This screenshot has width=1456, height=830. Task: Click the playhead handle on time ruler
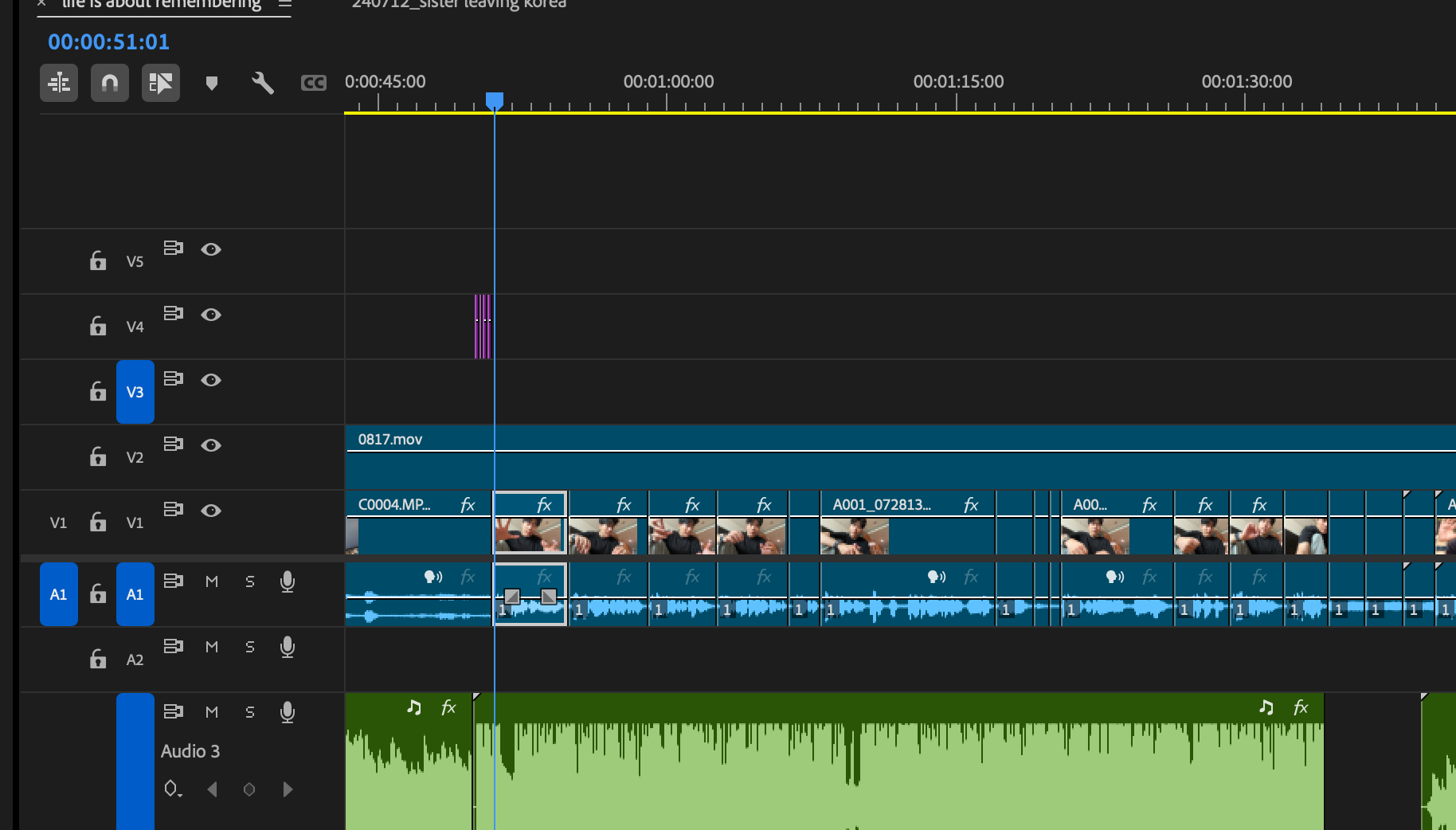[495, 100]
